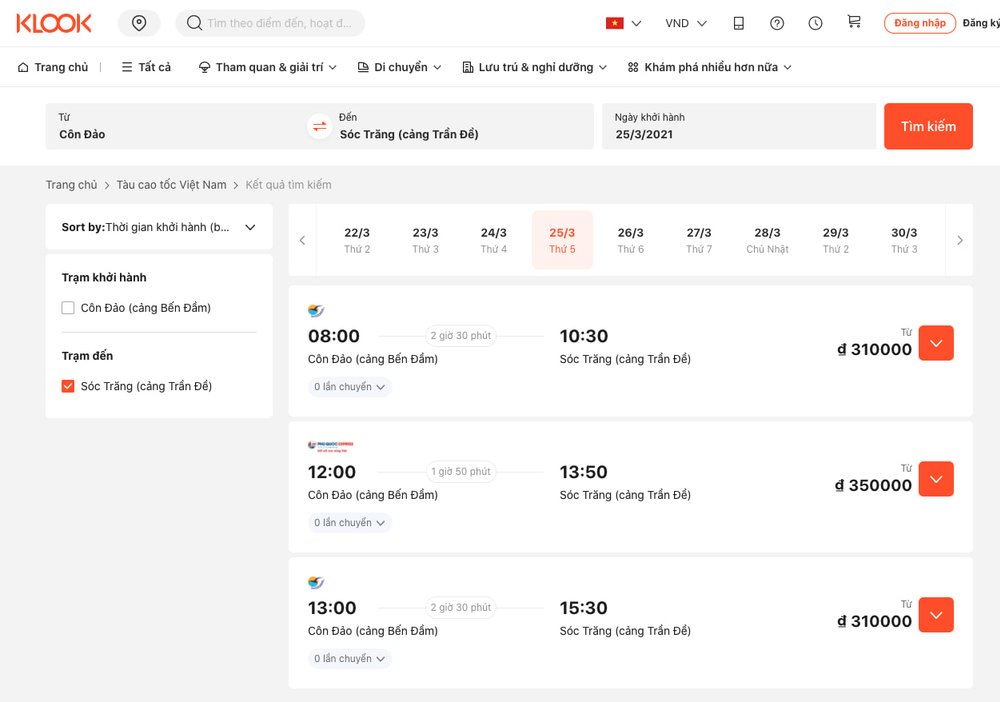Open the location pin selector
This screenshot has width=1000, height=702.
pos(139,23)
